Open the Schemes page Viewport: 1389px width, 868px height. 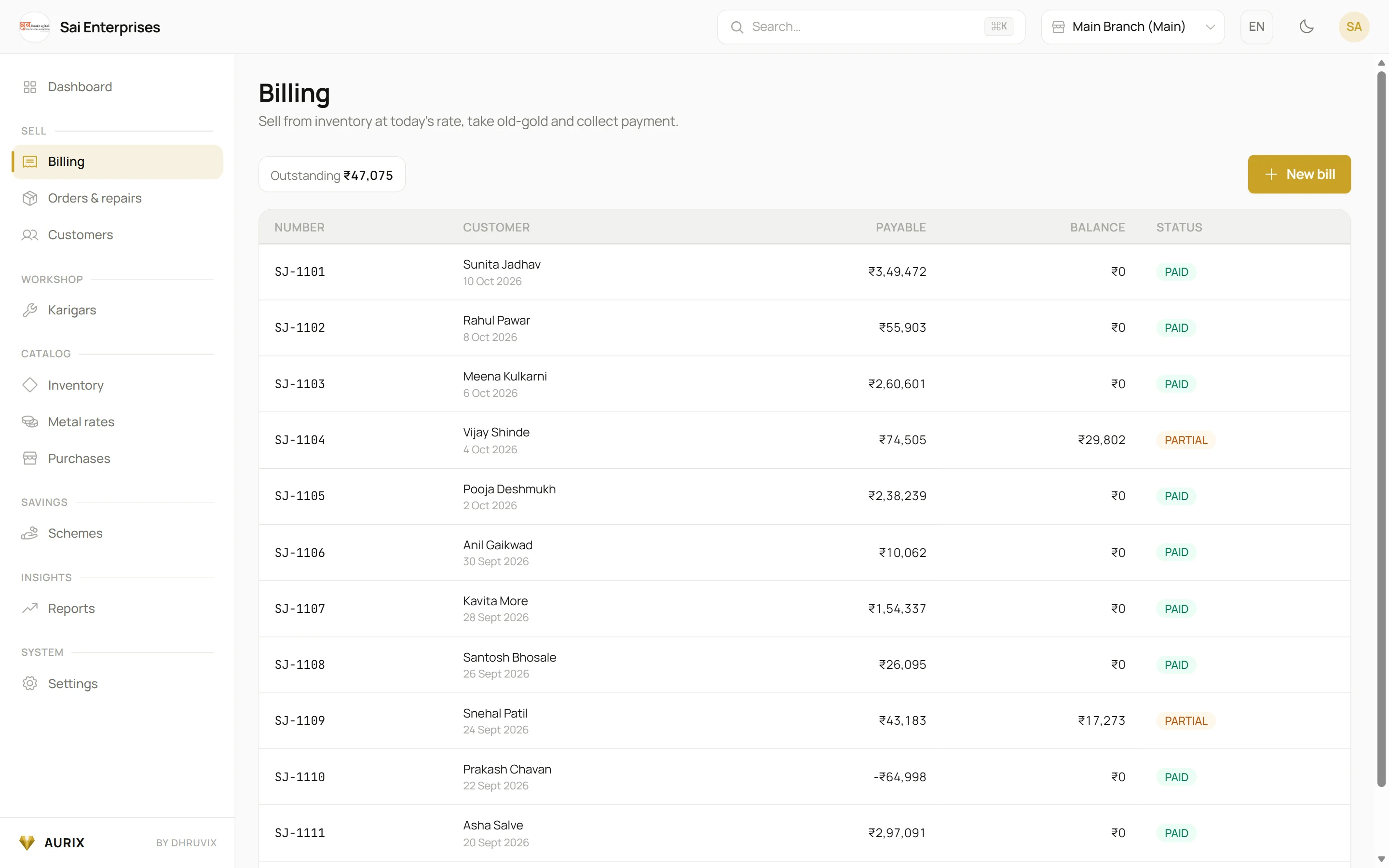click(117, 533)
